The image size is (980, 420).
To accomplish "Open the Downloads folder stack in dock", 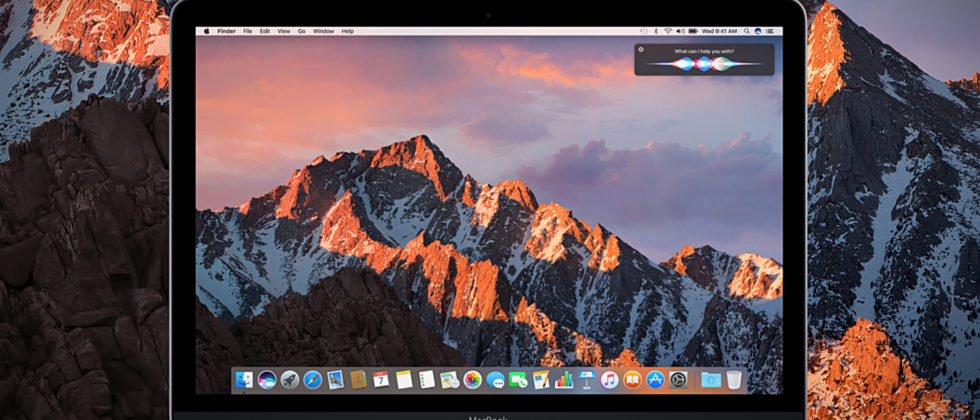I will pos(711,379).
